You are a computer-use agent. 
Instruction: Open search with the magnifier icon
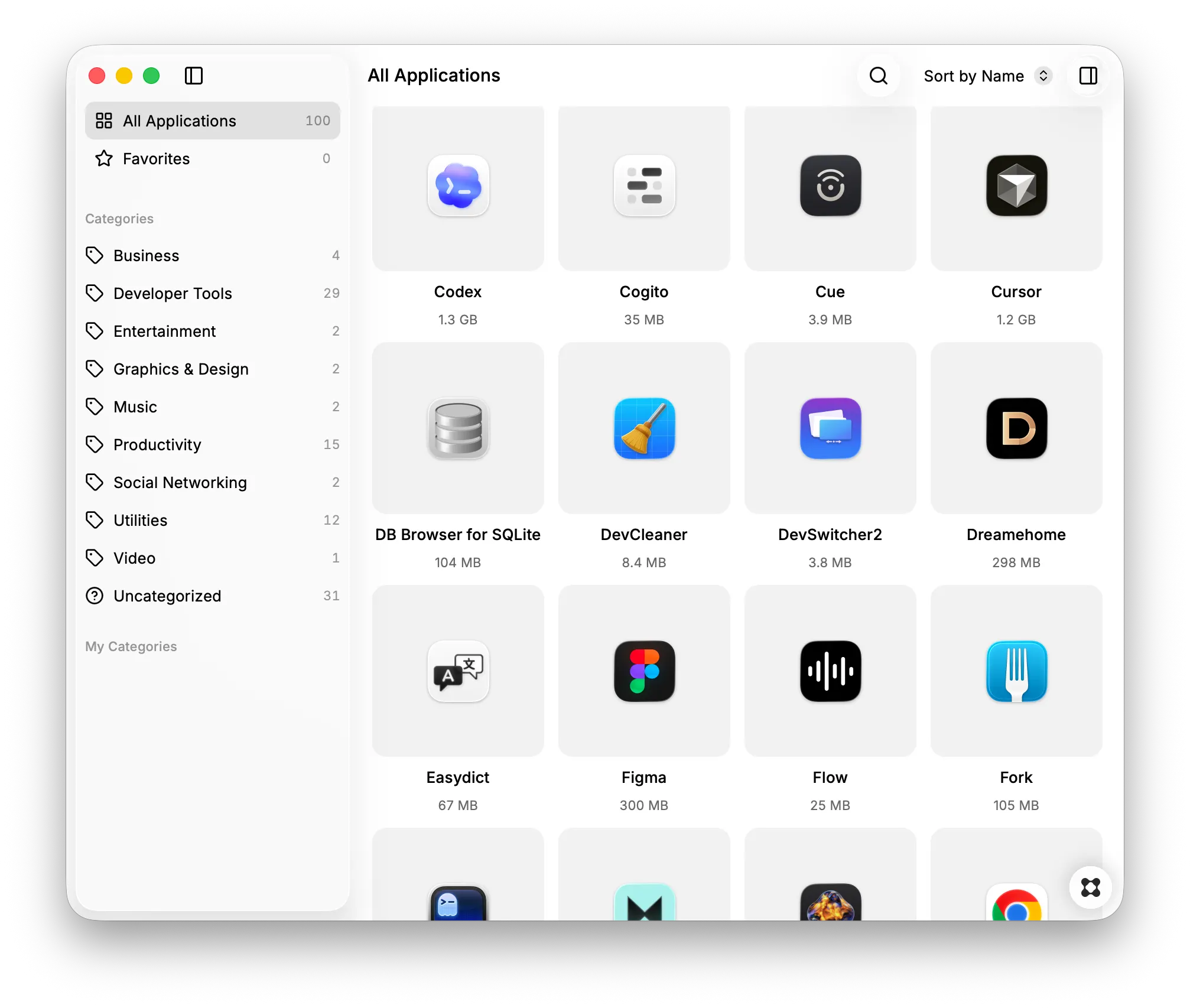click(879, 76)
